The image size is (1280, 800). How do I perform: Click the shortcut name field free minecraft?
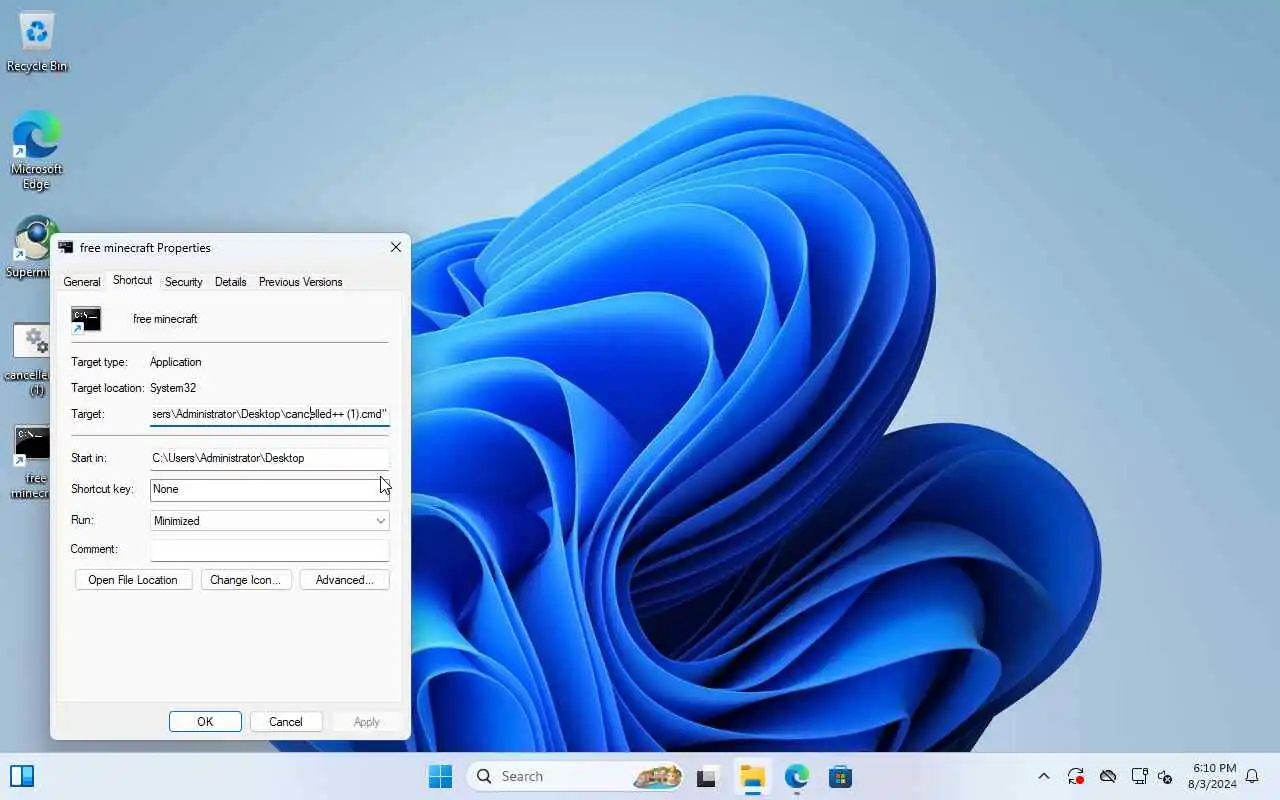click(165, 319)
